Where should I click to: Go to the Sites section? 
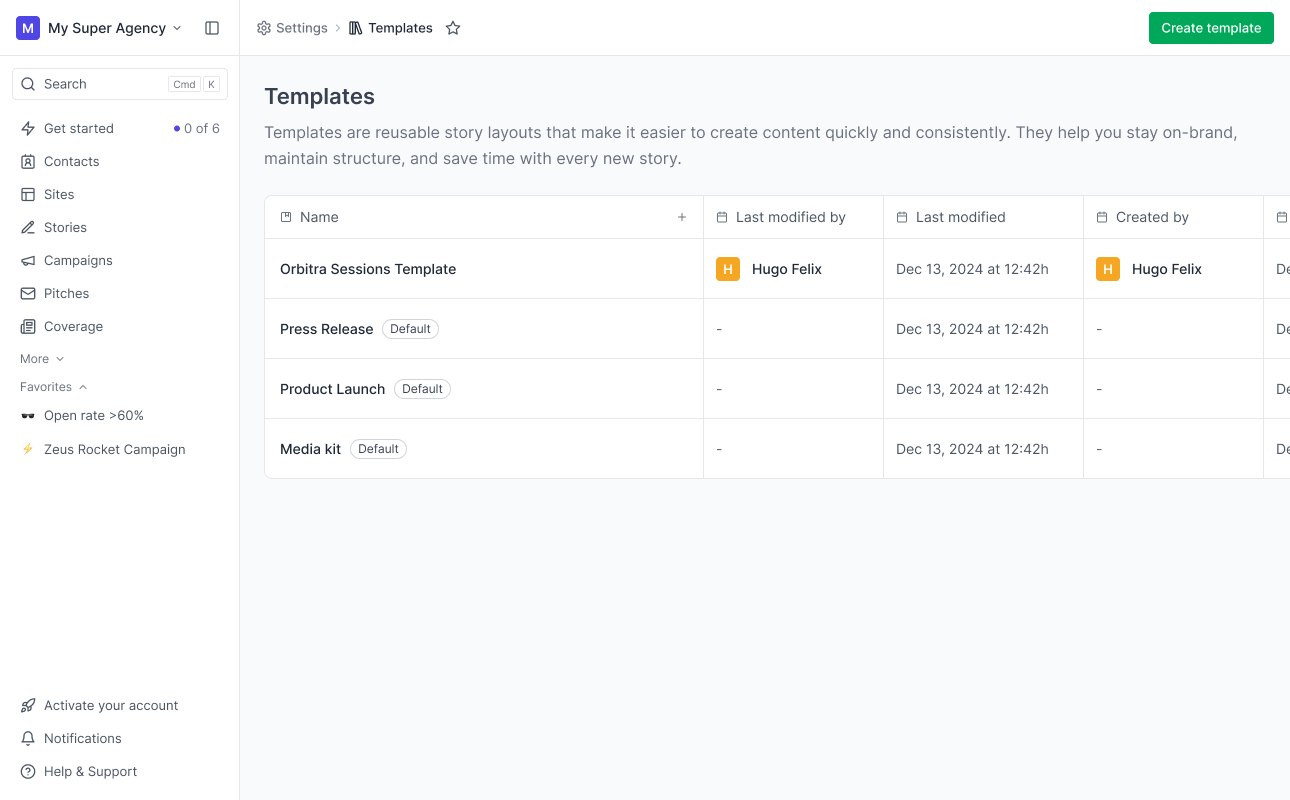click(x=61, y=194)
